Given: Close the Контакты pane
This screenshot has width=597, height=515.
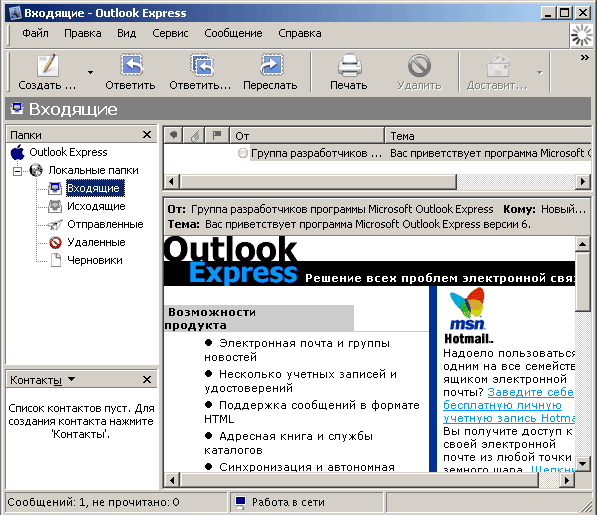Looking at the screenshot, I should point(147,380).
